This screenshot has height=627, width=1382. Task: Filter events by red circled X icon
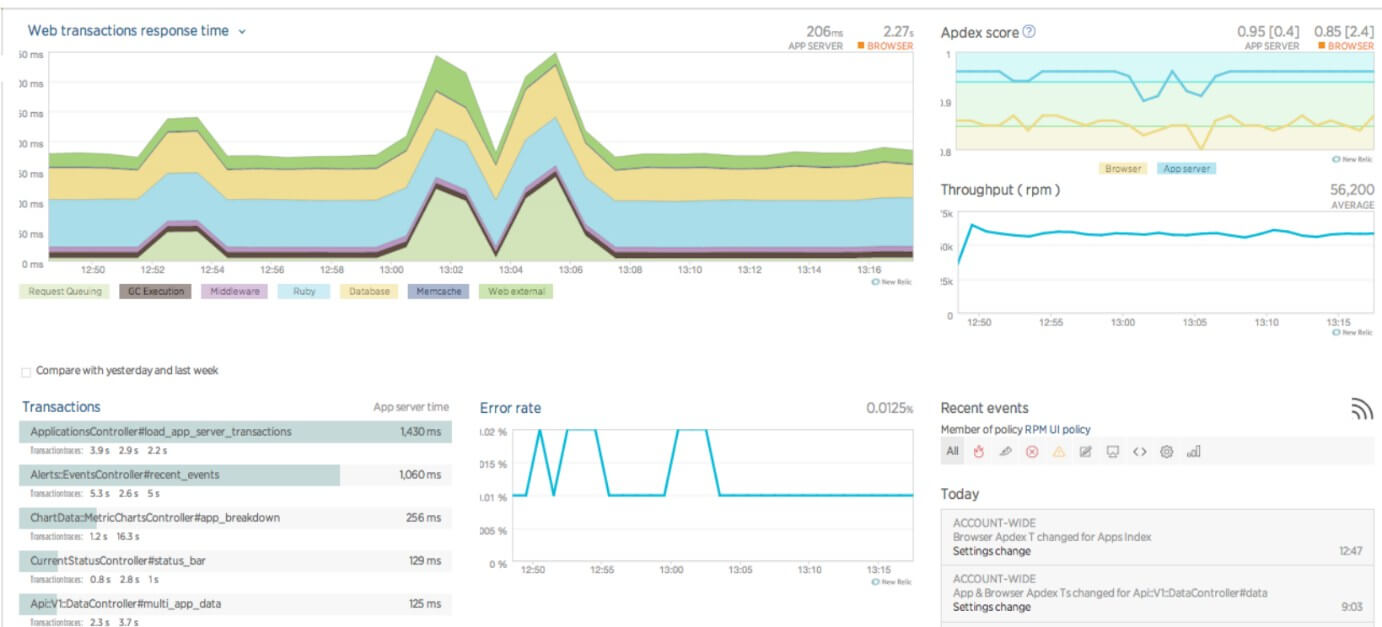pos(1032,452)
